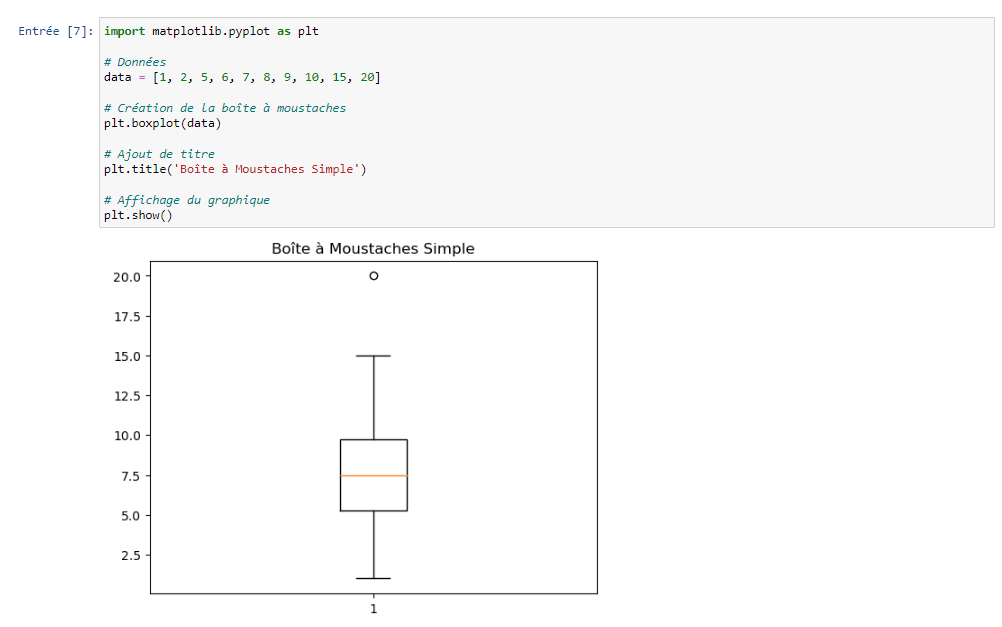Click the outlier circle at value 20
The image size is (1002, 627).
click(374, 276)
